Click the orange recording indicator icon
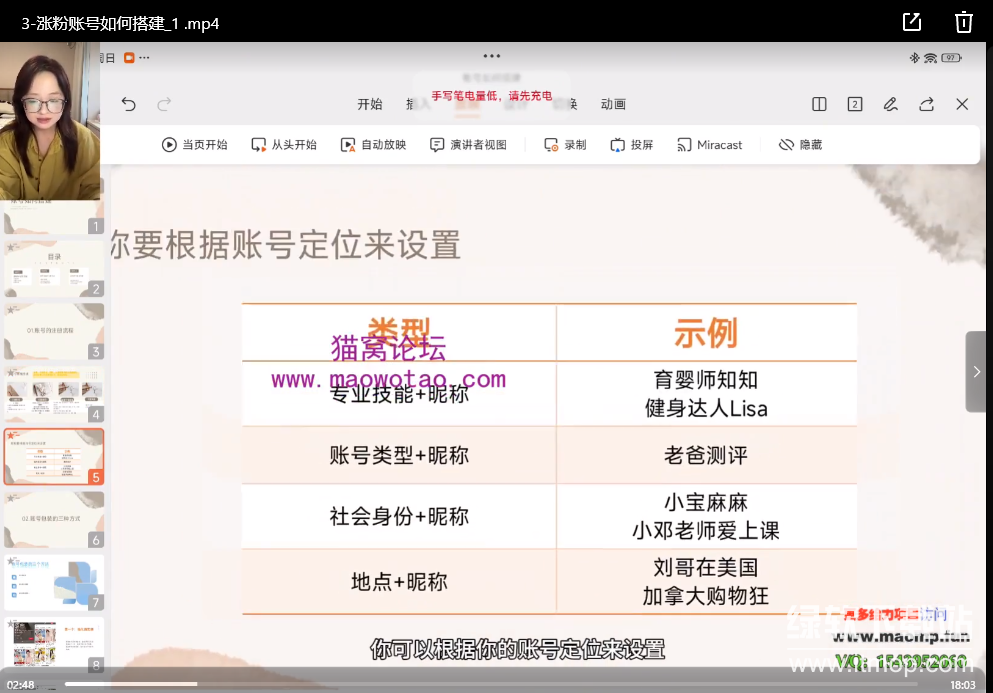 pos(129,58)
